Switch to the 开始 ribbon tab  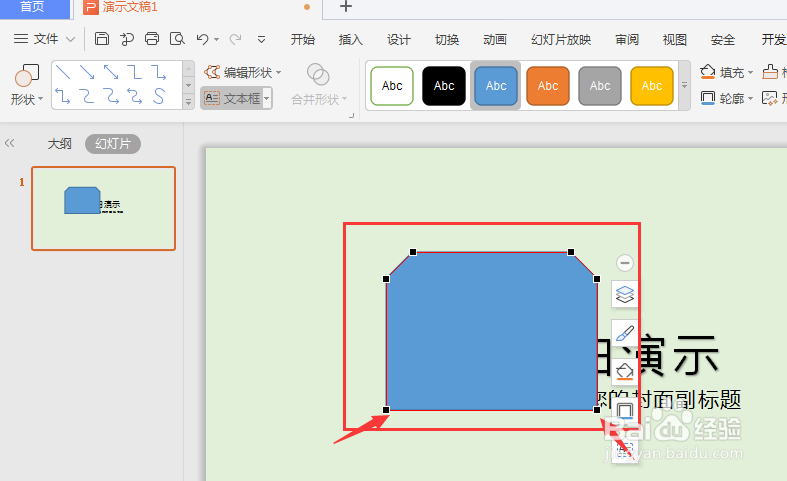click(x=303, y=39)
